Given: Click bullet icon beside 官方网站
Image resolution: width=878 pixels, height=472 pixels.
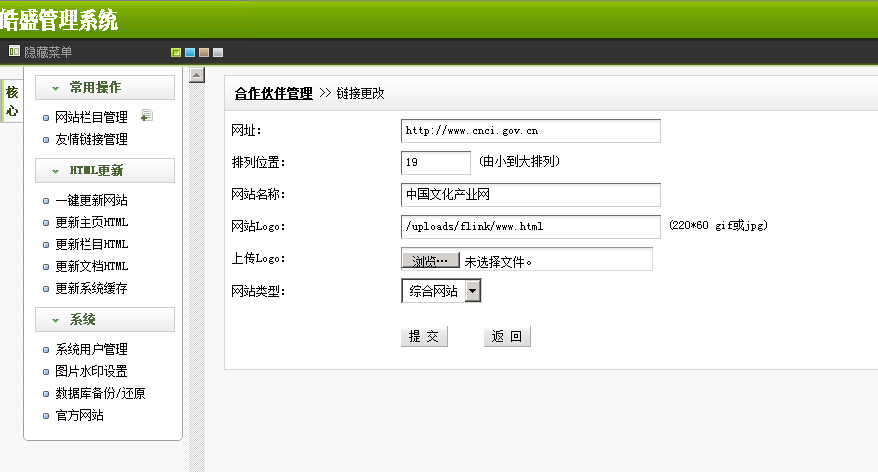Looking at the screenshot, I should click(x=46, y=416).
